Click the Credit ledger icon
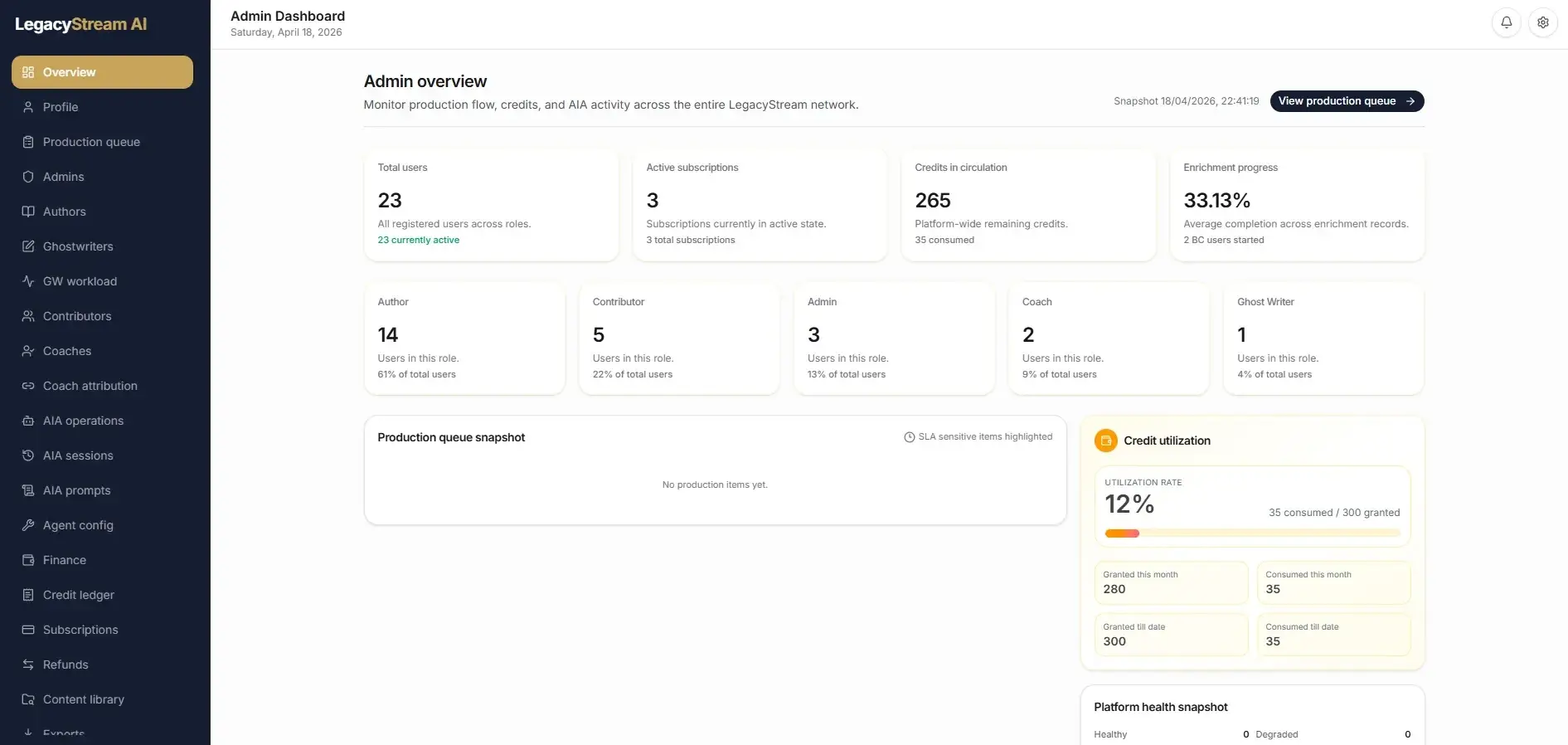The image size is (1568, 745). click(x=28, y=595)
